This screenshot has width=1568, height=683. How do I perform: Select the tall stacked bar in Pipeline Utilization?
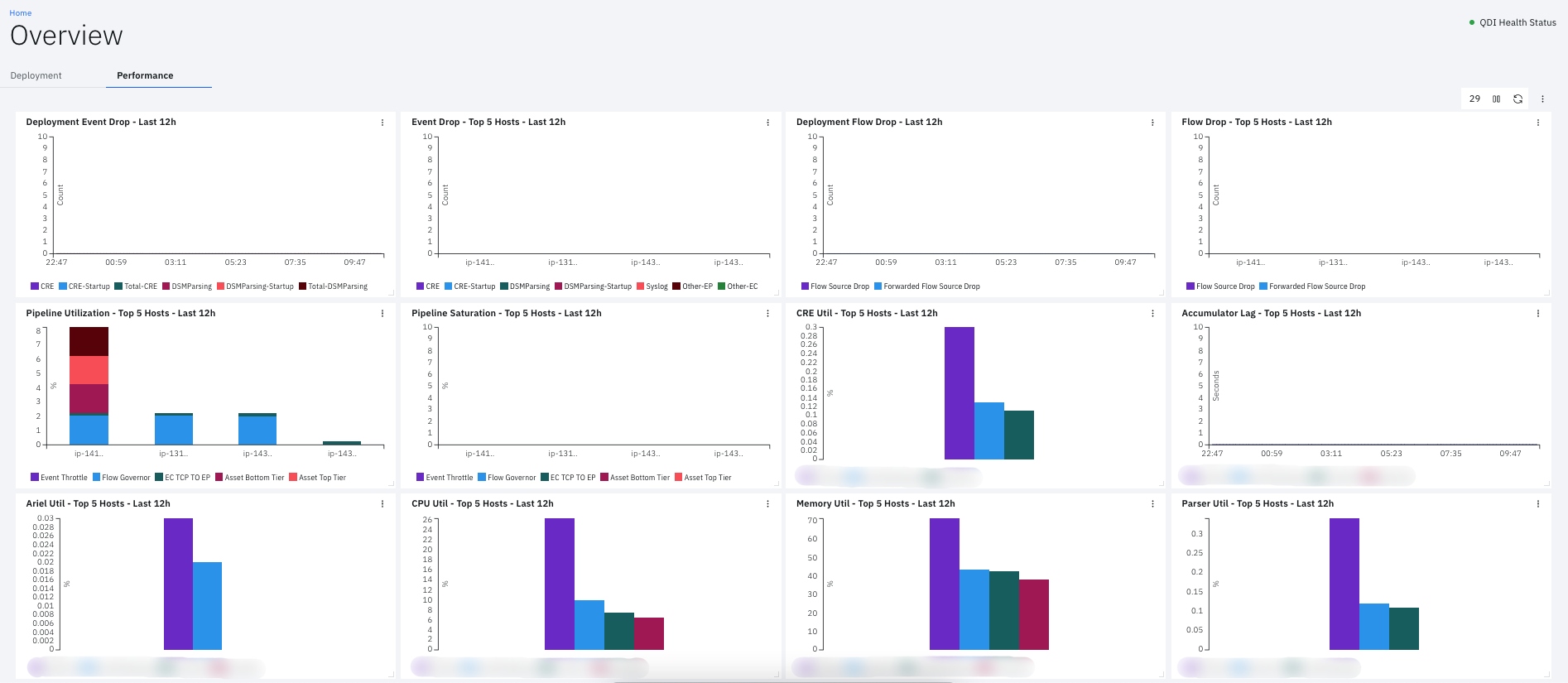(x=89, y=386)
